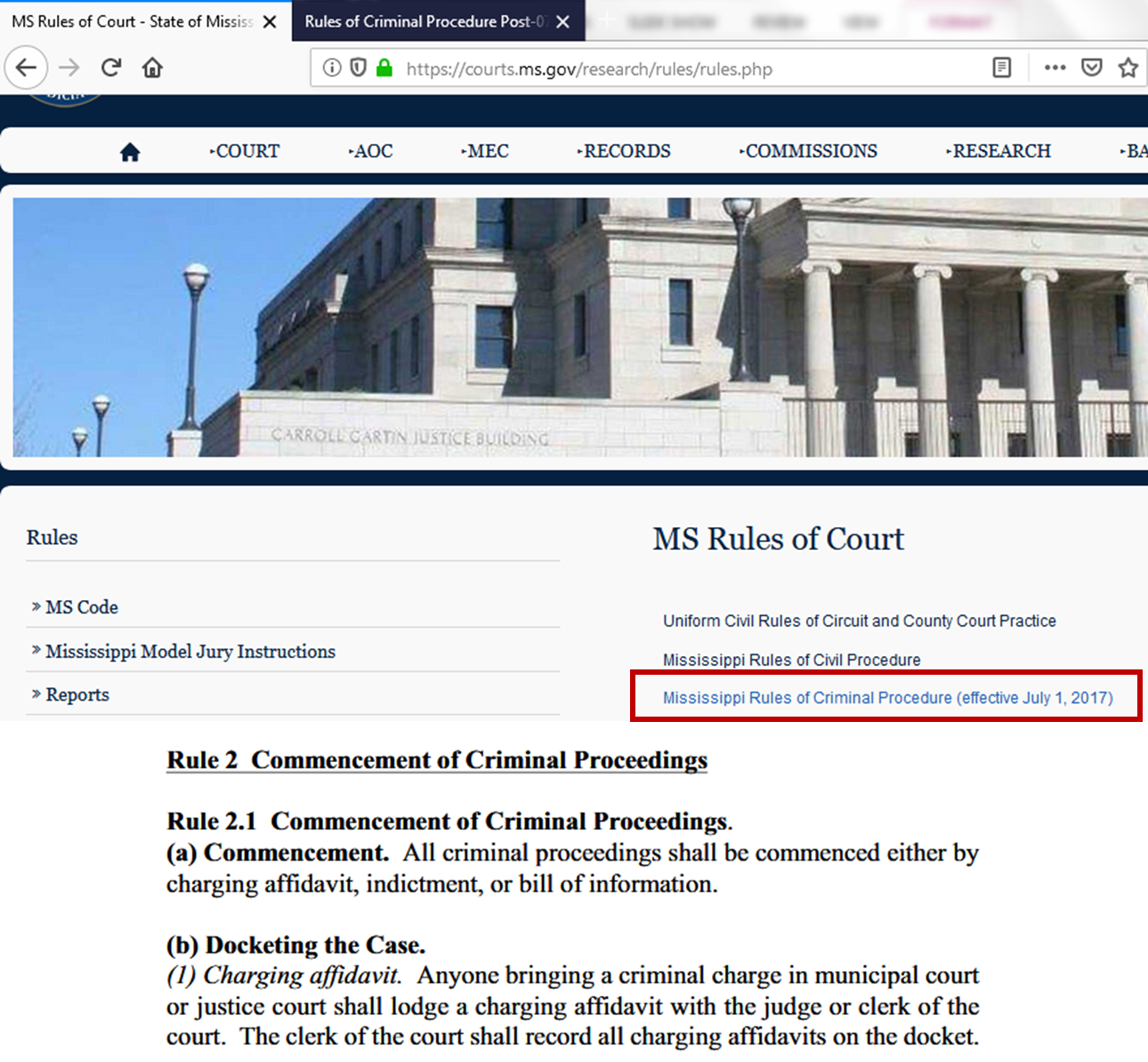This screenshot has width=1148, height=1062.
Task: Click 'Rule 2 Commencement of Criminal Proceedings' underlined heading
Action: coord(437,760)
